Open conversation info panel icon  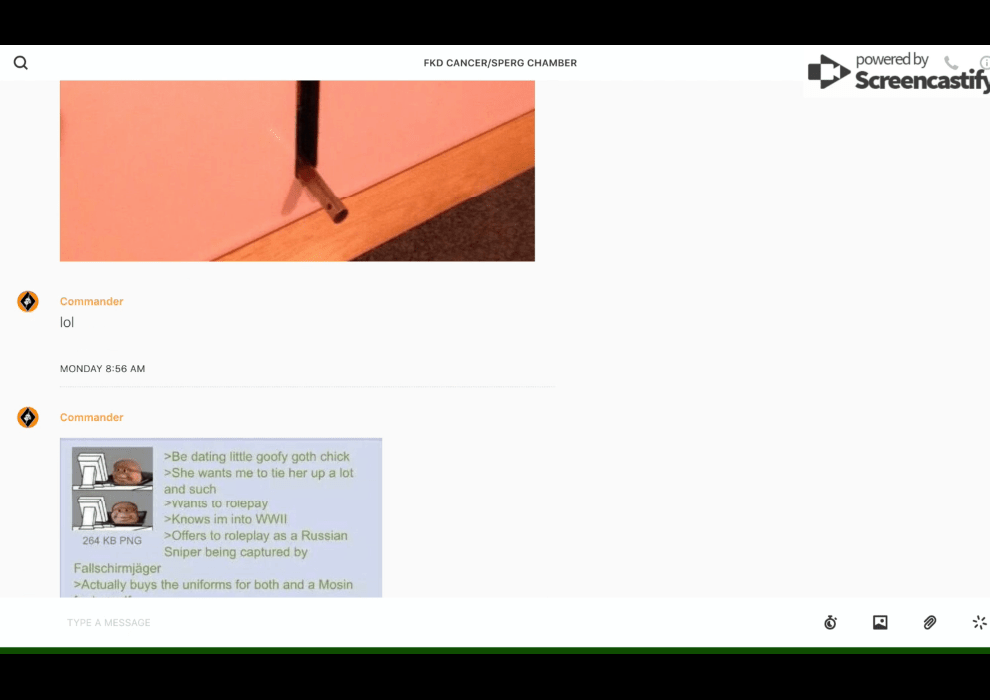click(x=984, y=63)
